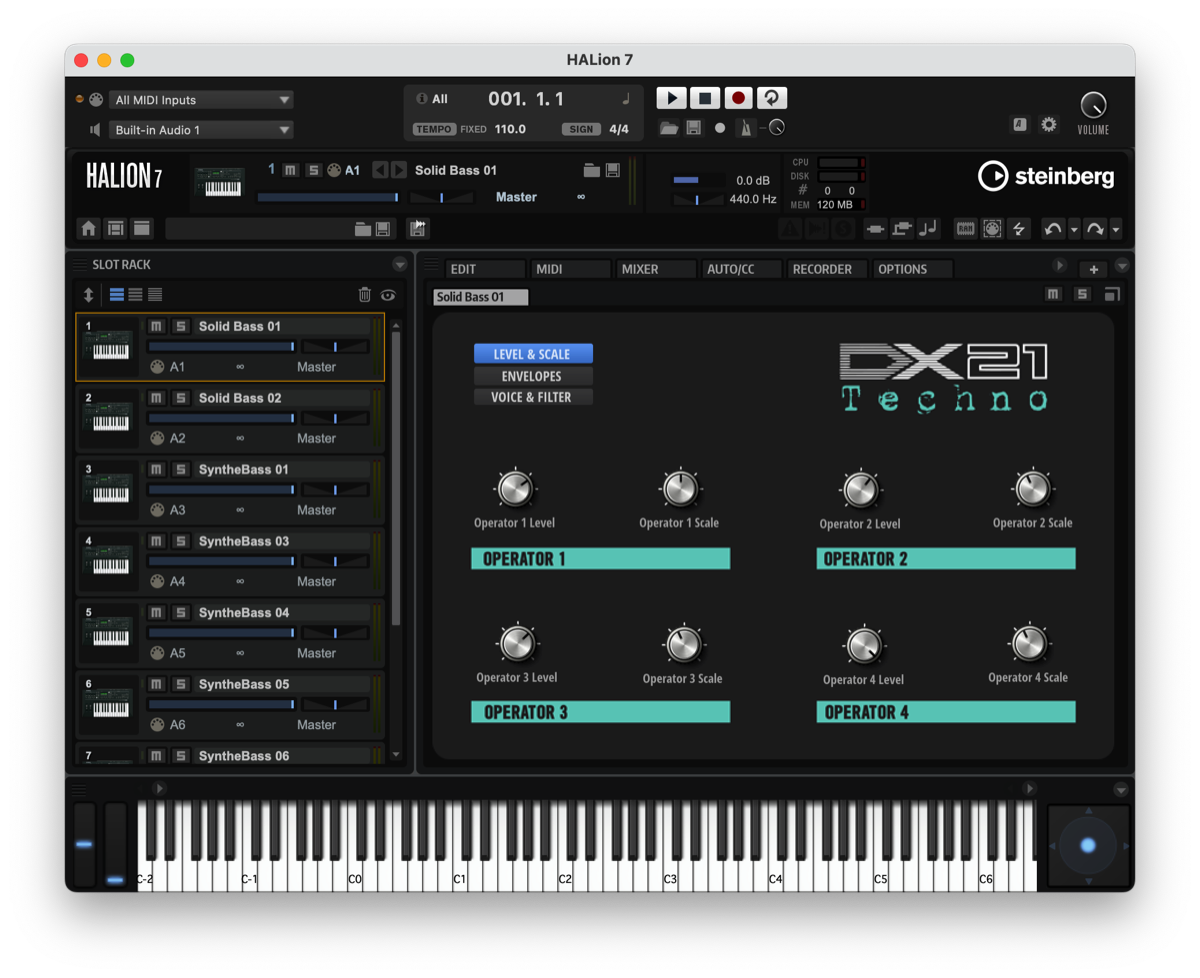Image resolution: width=1200 pixels, height=978 pixels.
Task: Open the Built-in Audio 1 dropdown
Action: [x=201, y=130]
